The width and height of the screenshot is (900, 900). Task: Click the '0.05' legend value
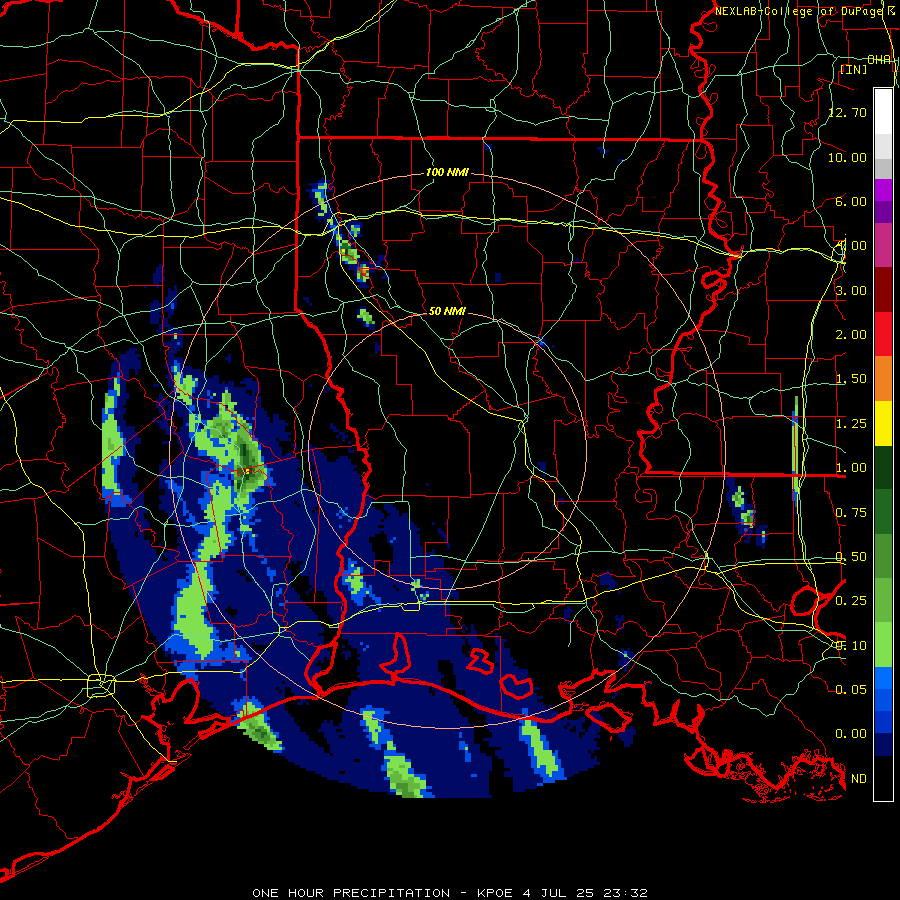(x=851, y=689)
